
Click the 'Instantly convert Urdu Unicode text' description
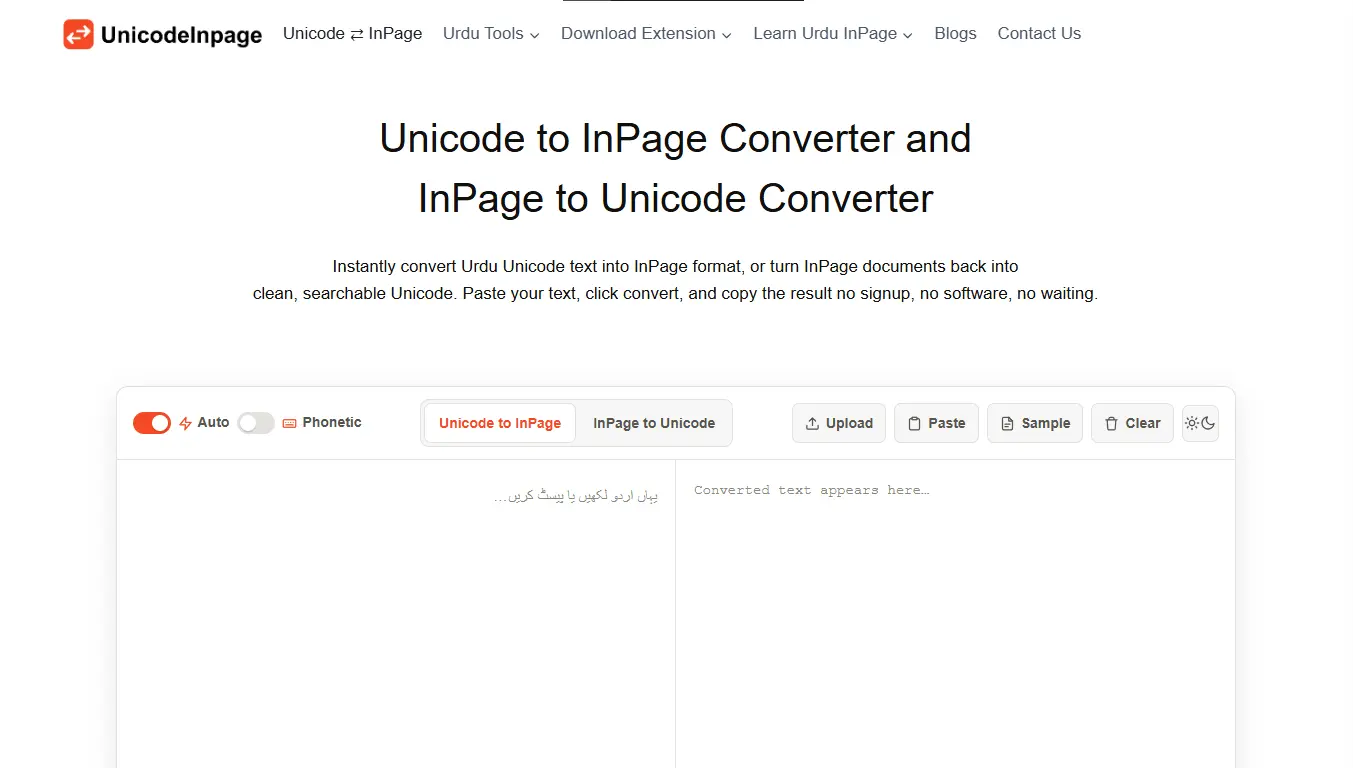point(676,280)
